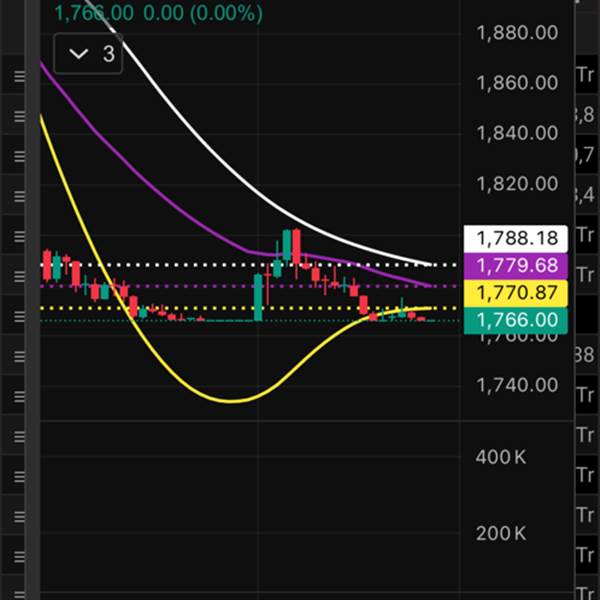Click the 400 K volume axis label
This screenshot has height=600, width=600.
501,457
